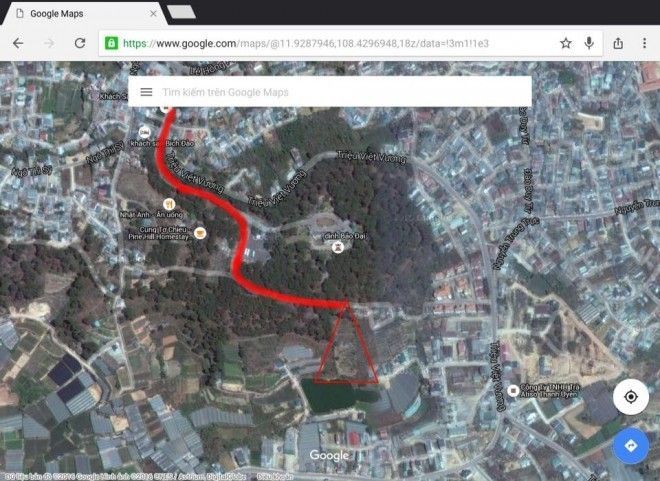Go back to the previous page
This screenshot has width=660, height=481.
point(18,44)
